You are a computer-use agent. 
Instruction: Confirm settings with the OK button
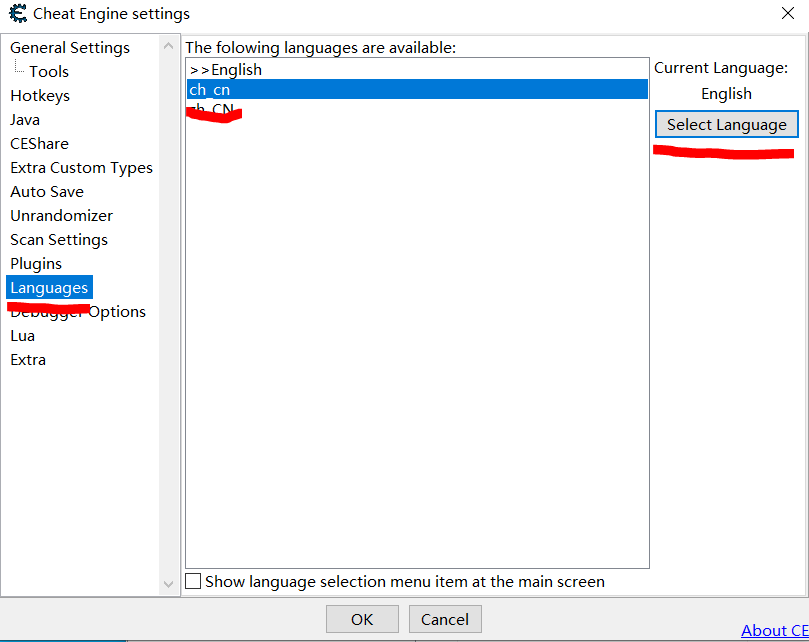(x=362, y=619)
